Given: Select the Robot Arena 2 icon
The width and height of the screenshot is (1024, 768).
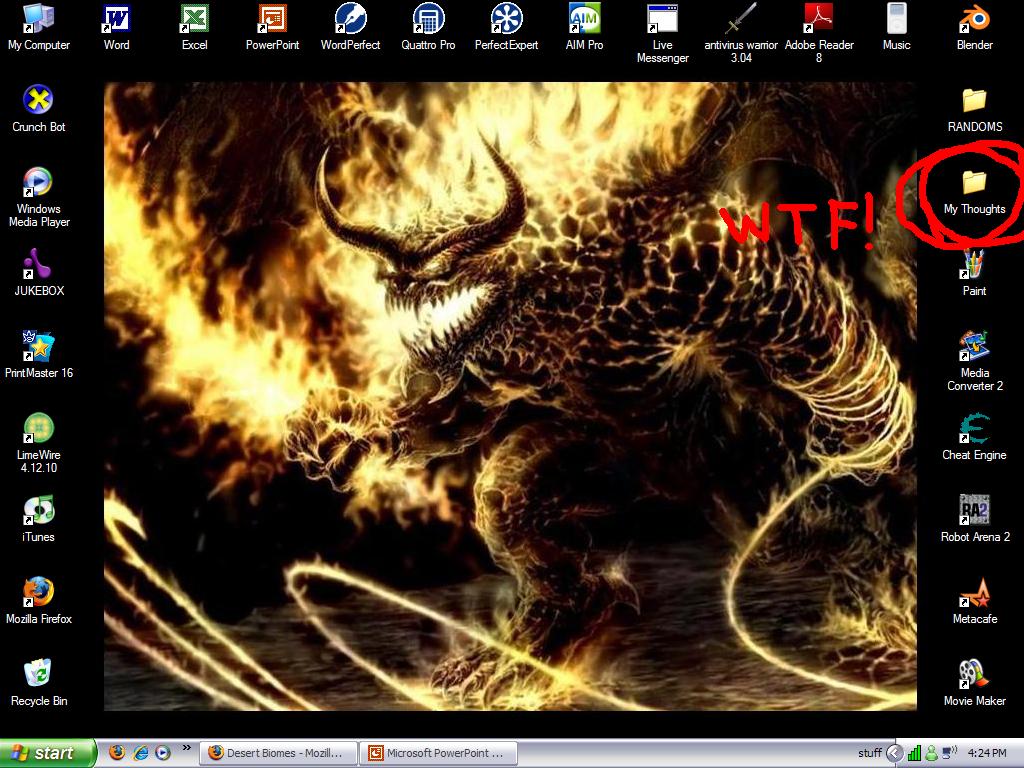Looking at the screenshot, I should pyautogui.click(x=974, y=511).
